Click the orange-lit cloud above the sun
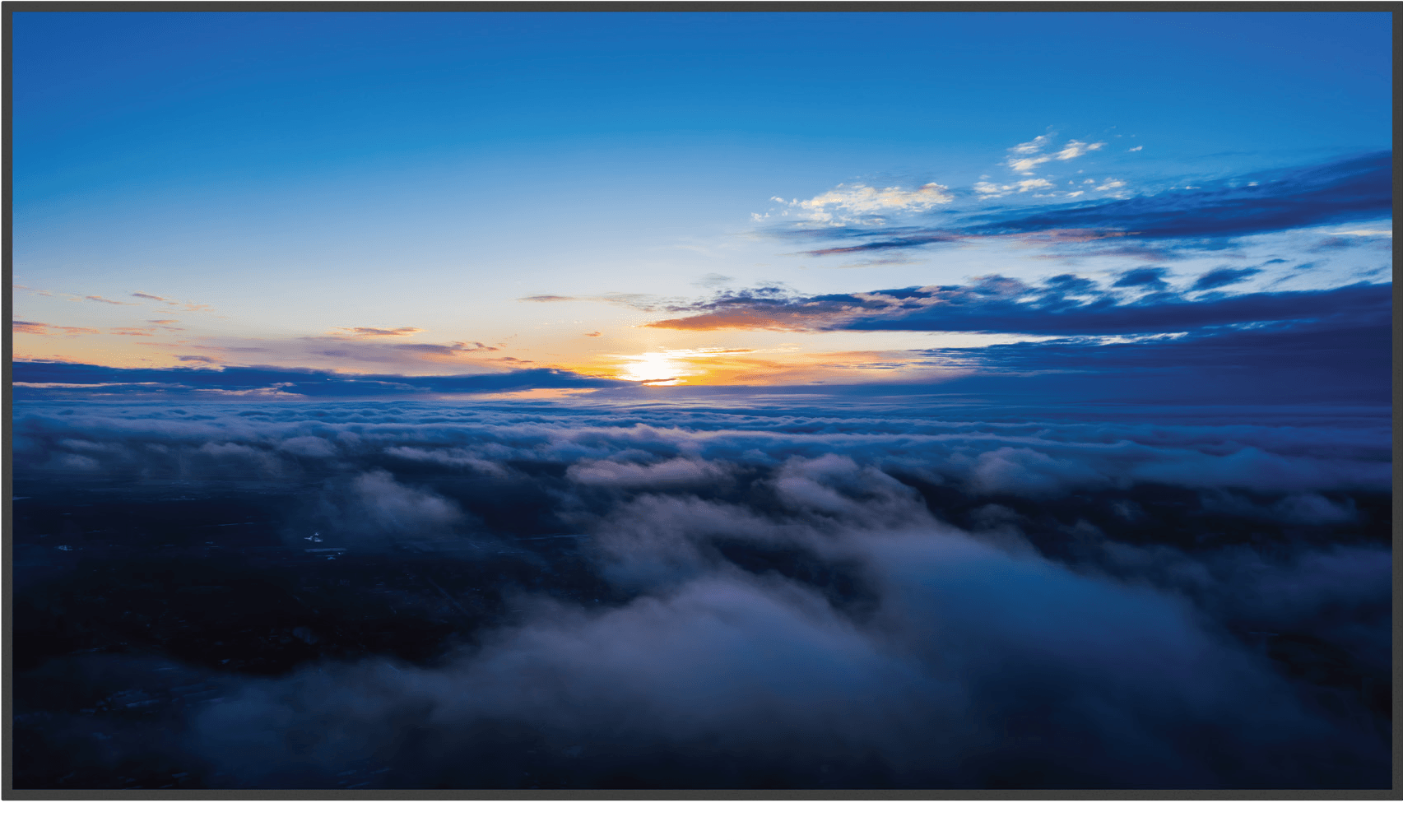The image size is (1403, 840). pyautogui.click(x=724, y=317)
